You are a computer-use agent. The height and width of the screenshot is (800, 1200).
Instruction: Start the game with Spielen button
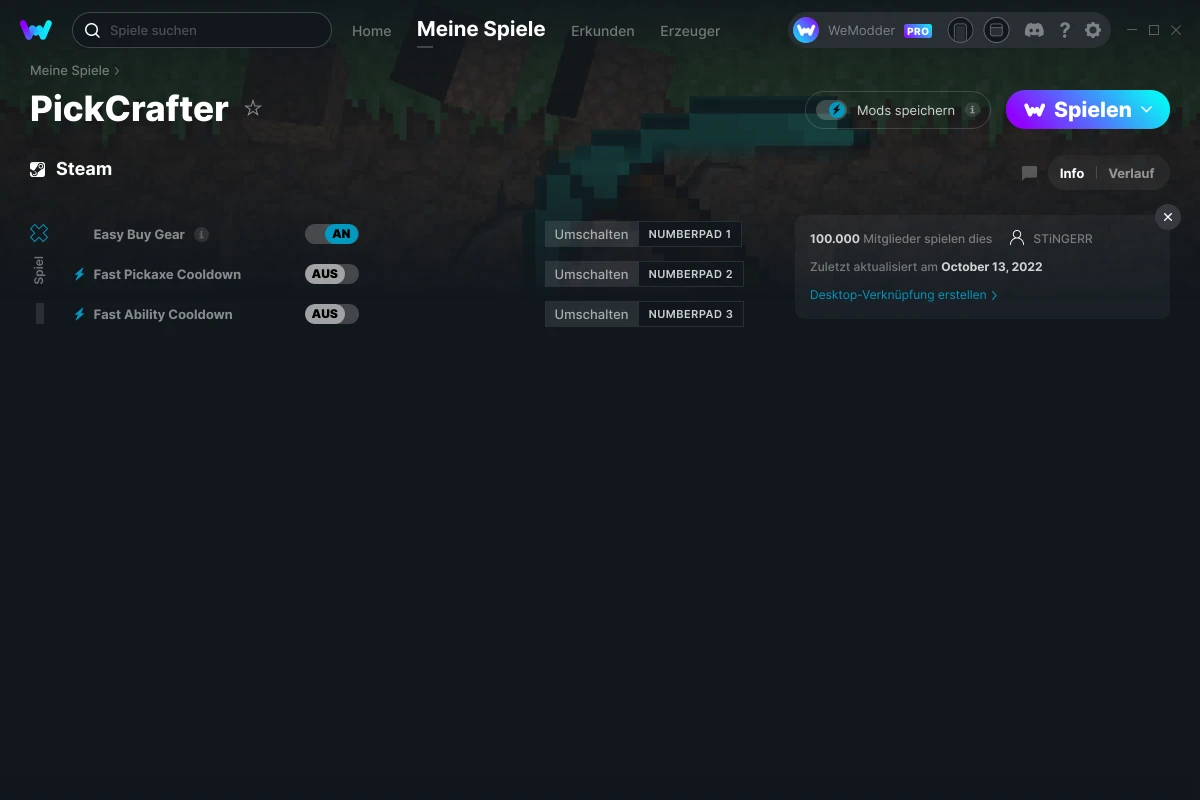[x=1088, y=110]
